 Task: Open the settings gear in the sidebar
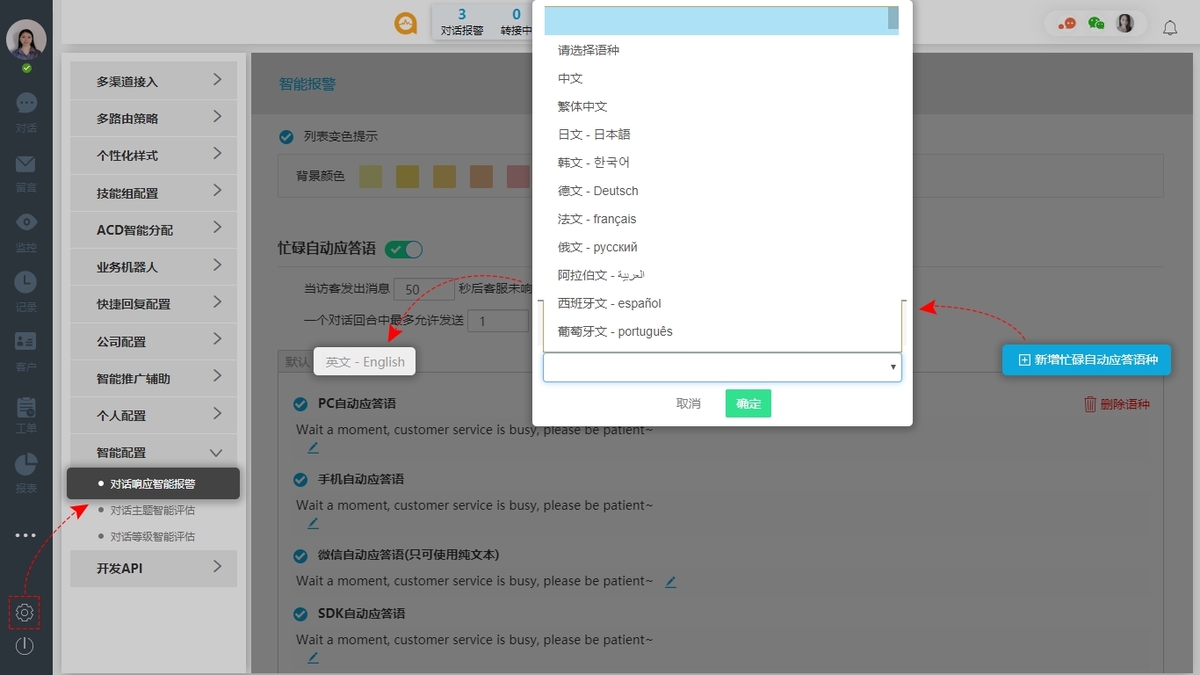tap(25, 613)
